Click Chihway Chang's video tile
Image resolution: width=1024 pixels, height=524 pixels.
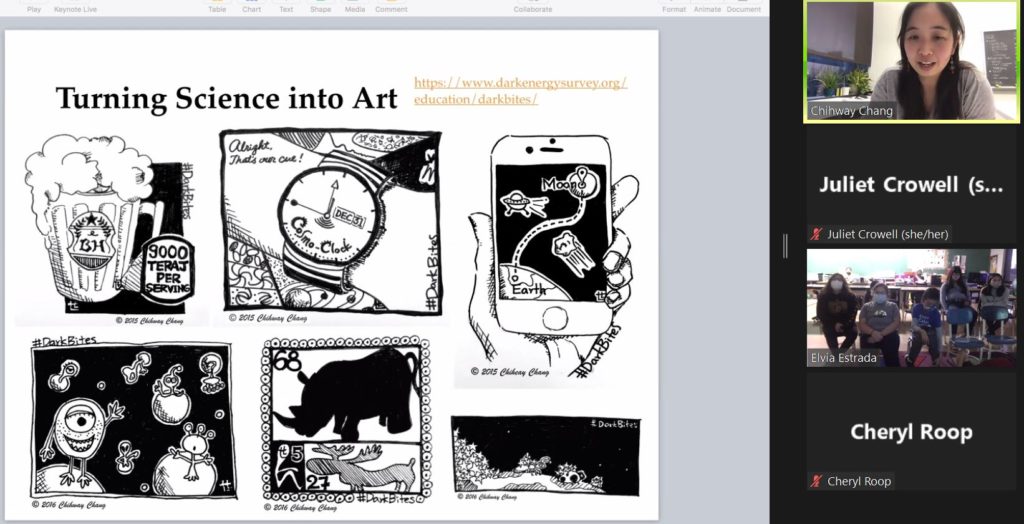pos(912,61)
